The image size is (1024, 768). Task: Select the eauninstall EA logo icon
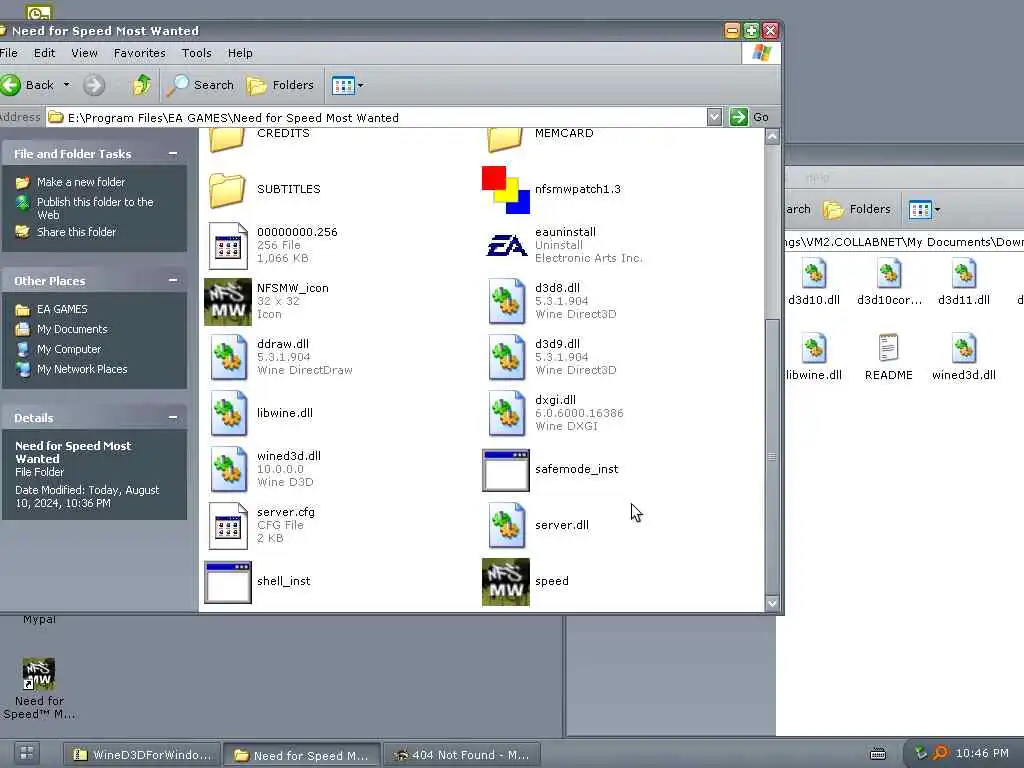505,246
